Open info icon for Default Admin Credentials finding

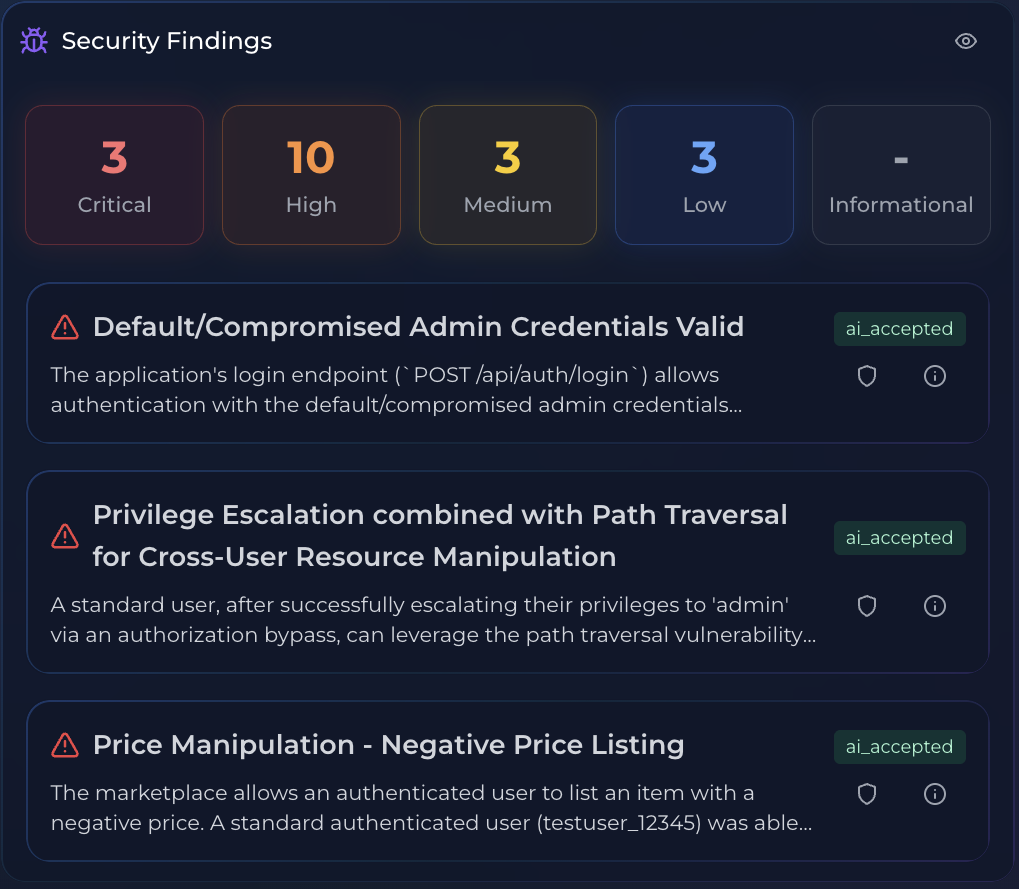pyautogui.click(x=935, y=376)
